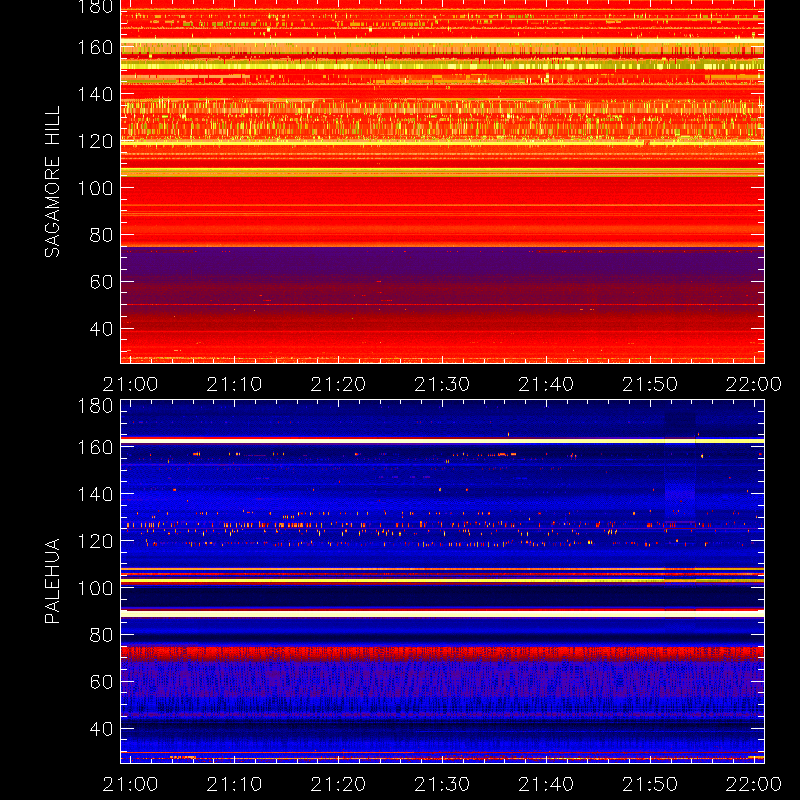
Task: Click 21:30 time label under Sagamore Hill plot
Action: pyautogui.click(x=442, y=384)
